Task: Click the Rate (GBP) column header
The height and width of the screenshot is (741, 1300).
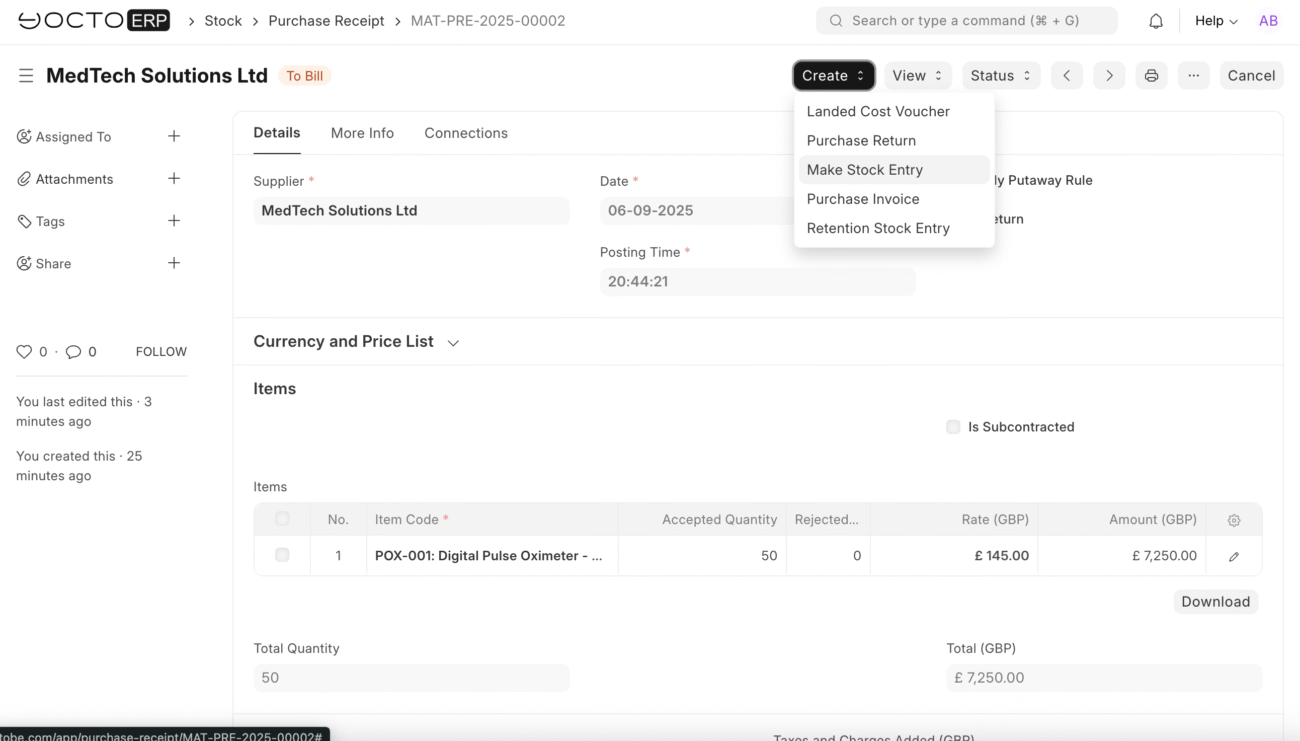Action: (x=954, y=520)
